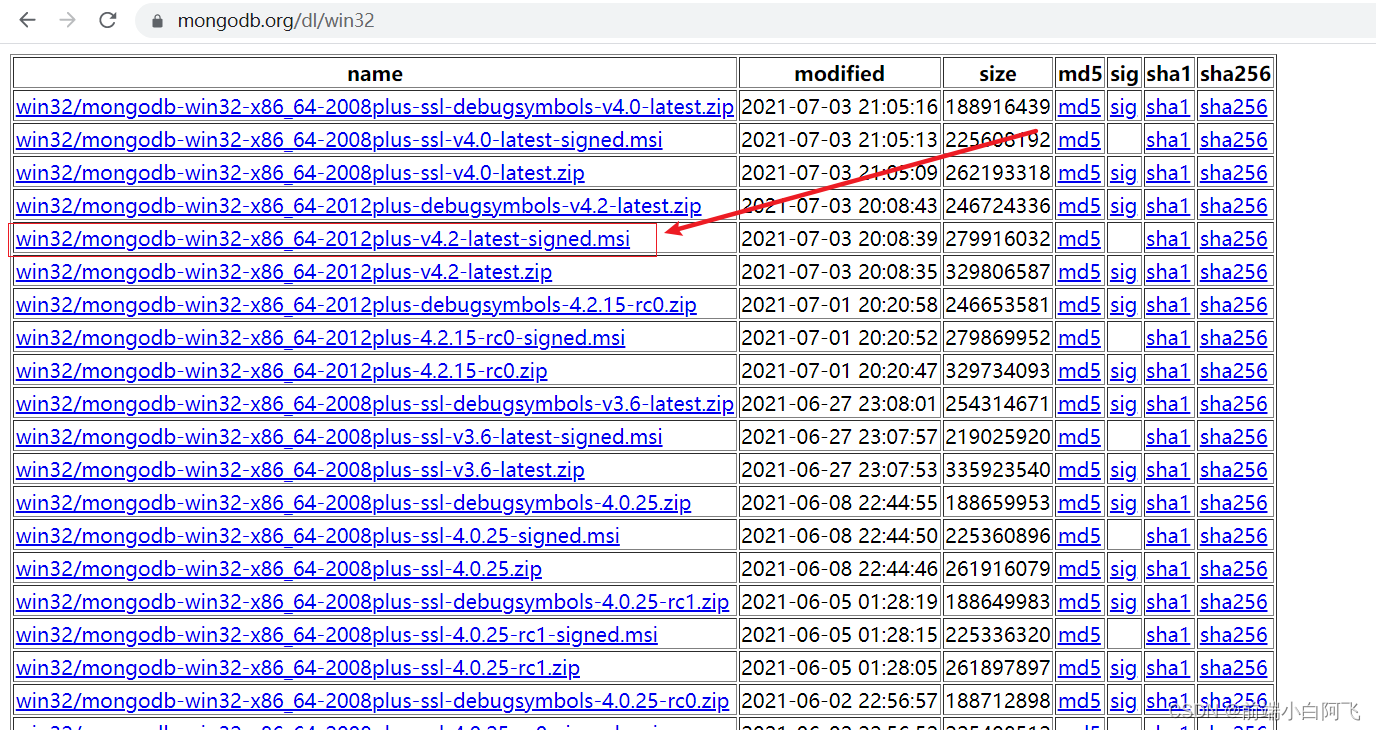Click size value 261897897
The image size is (1376, 730).
tap(998, 668)
